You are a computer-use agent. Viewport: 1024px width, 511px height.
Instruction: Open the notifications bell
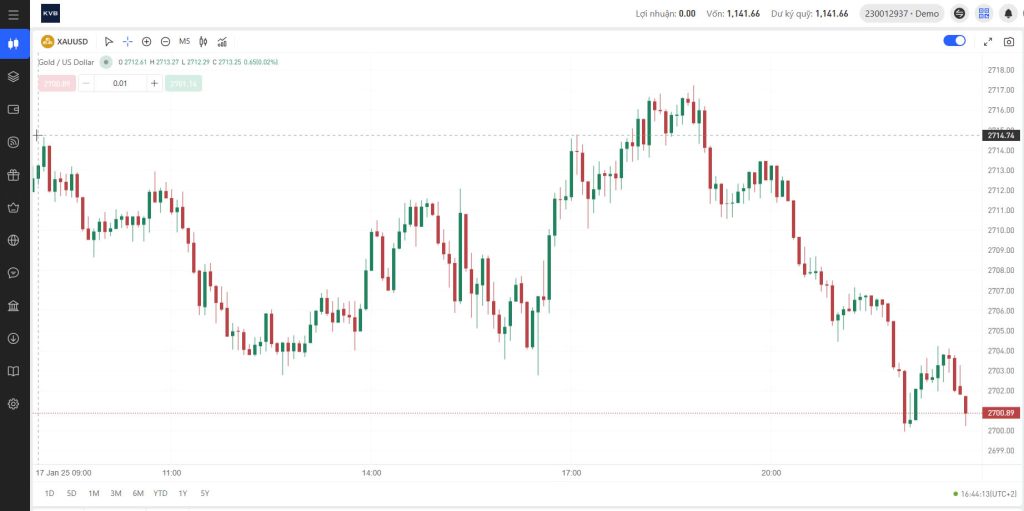point(1008,14)
